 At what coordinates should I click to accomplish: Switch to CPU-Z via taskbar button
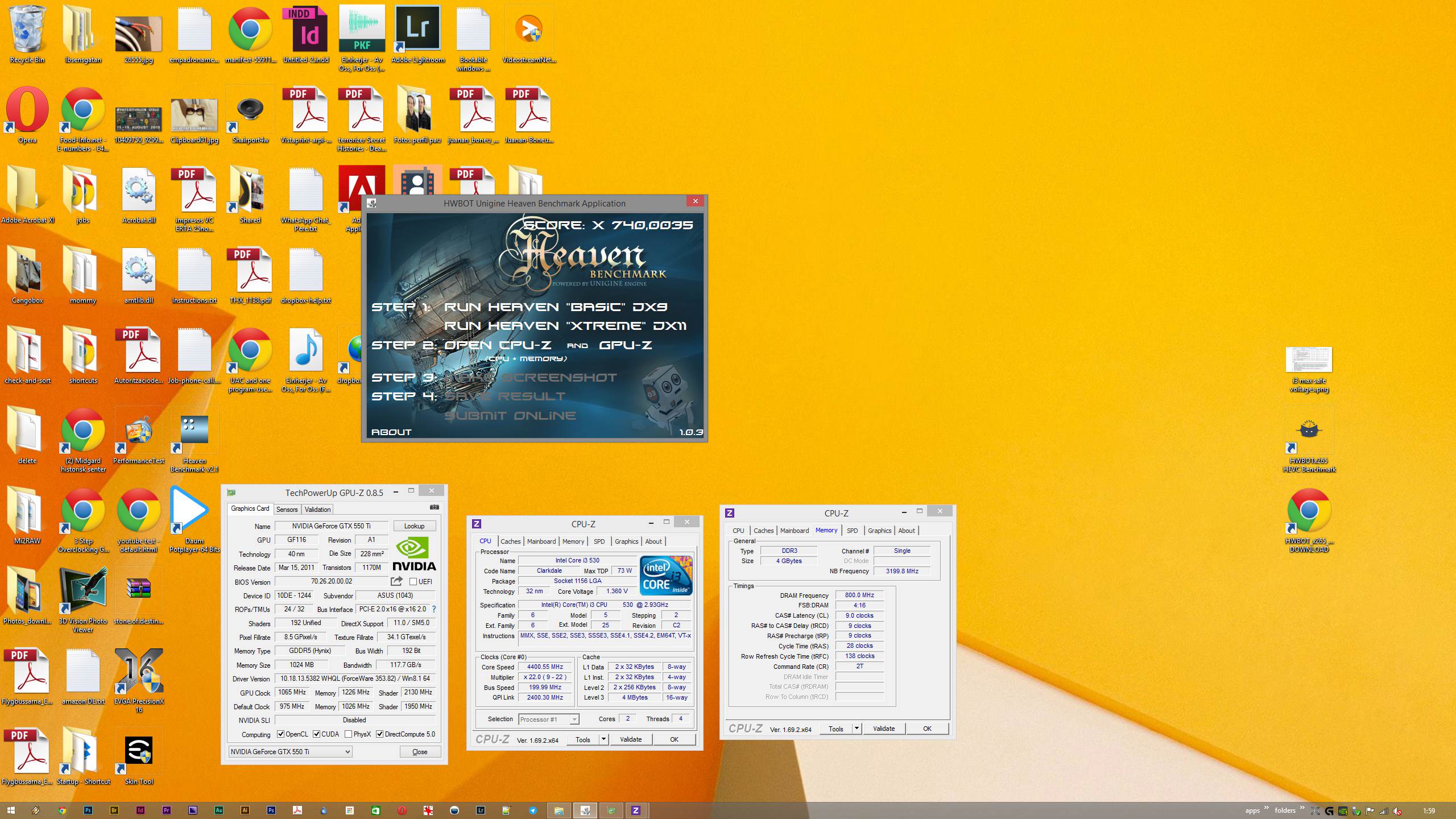coord(636,810)
